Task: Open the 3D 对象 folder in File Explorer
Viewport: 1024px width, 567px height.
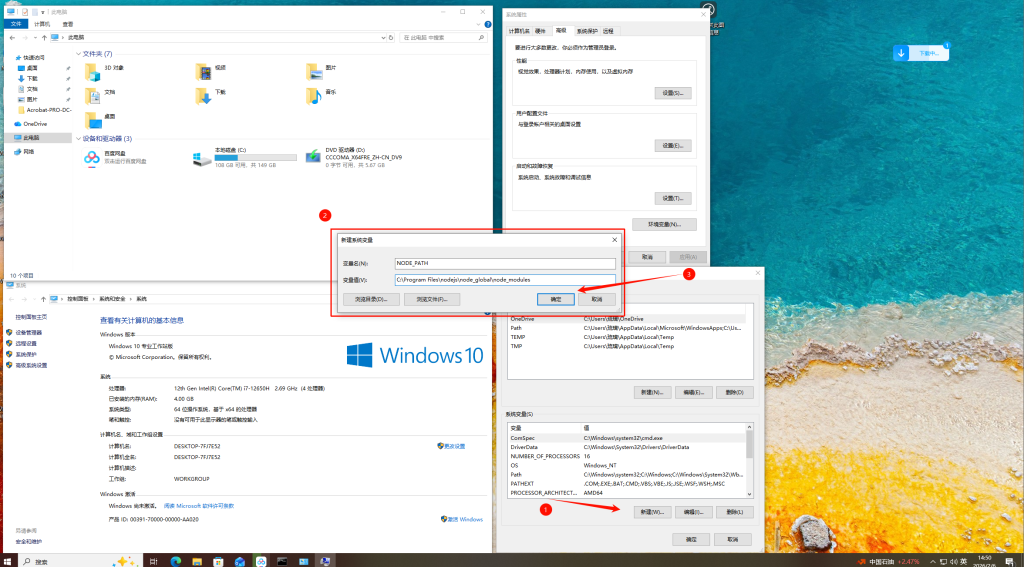Action: [93, 71]
